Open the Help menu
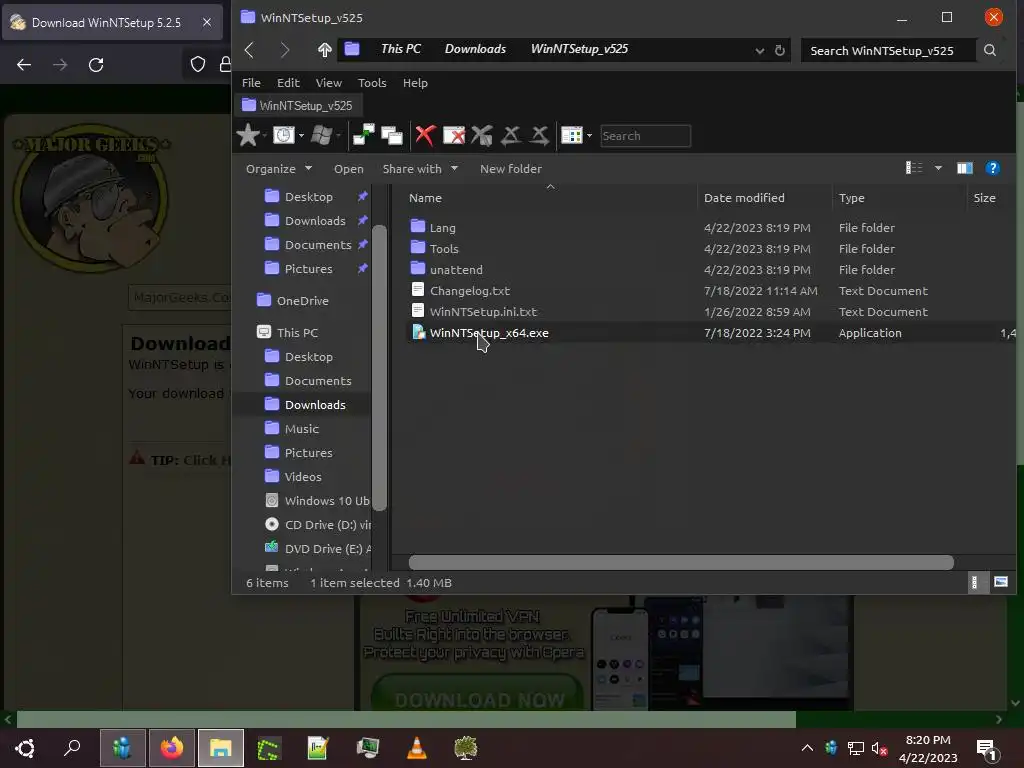 click(415, 83)
